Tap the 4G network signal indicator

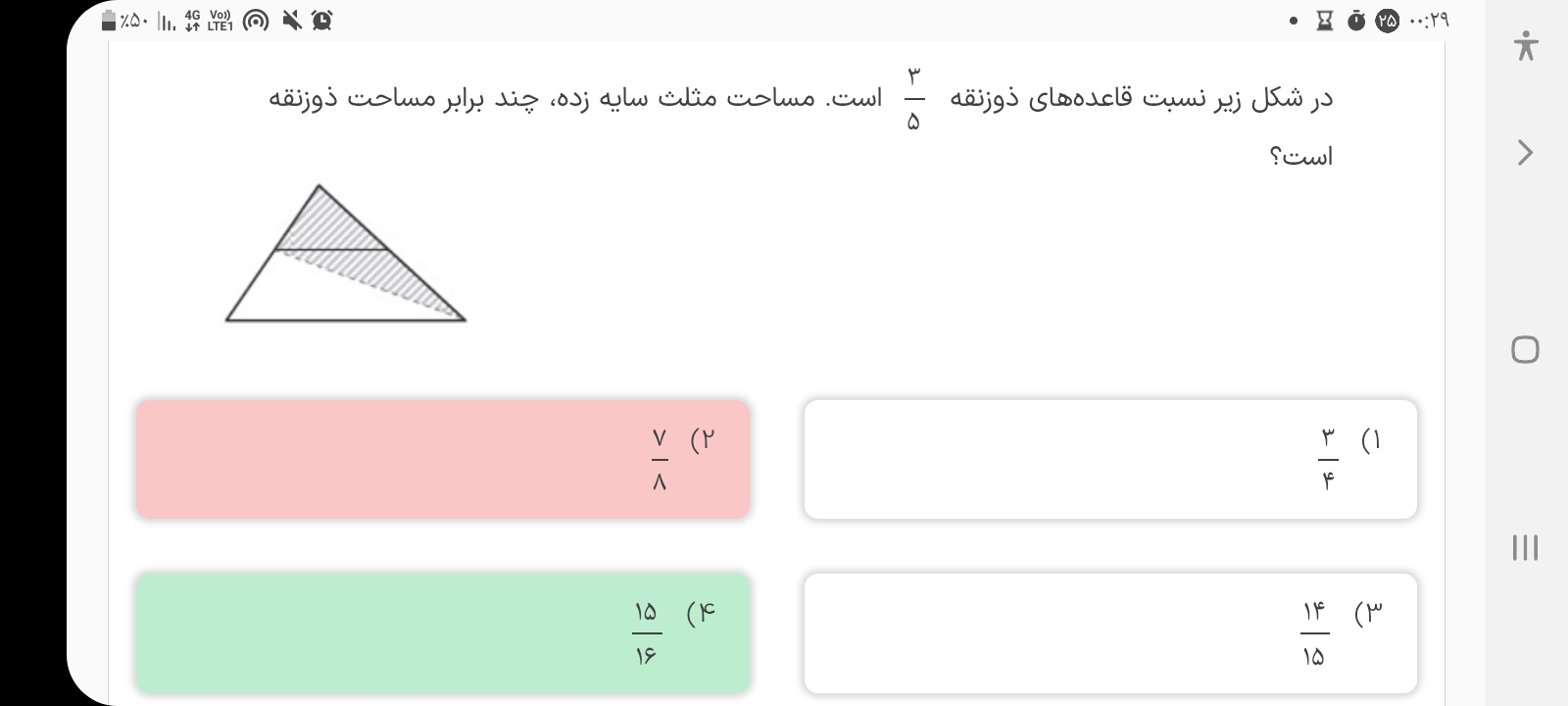(x=191, y=21)
